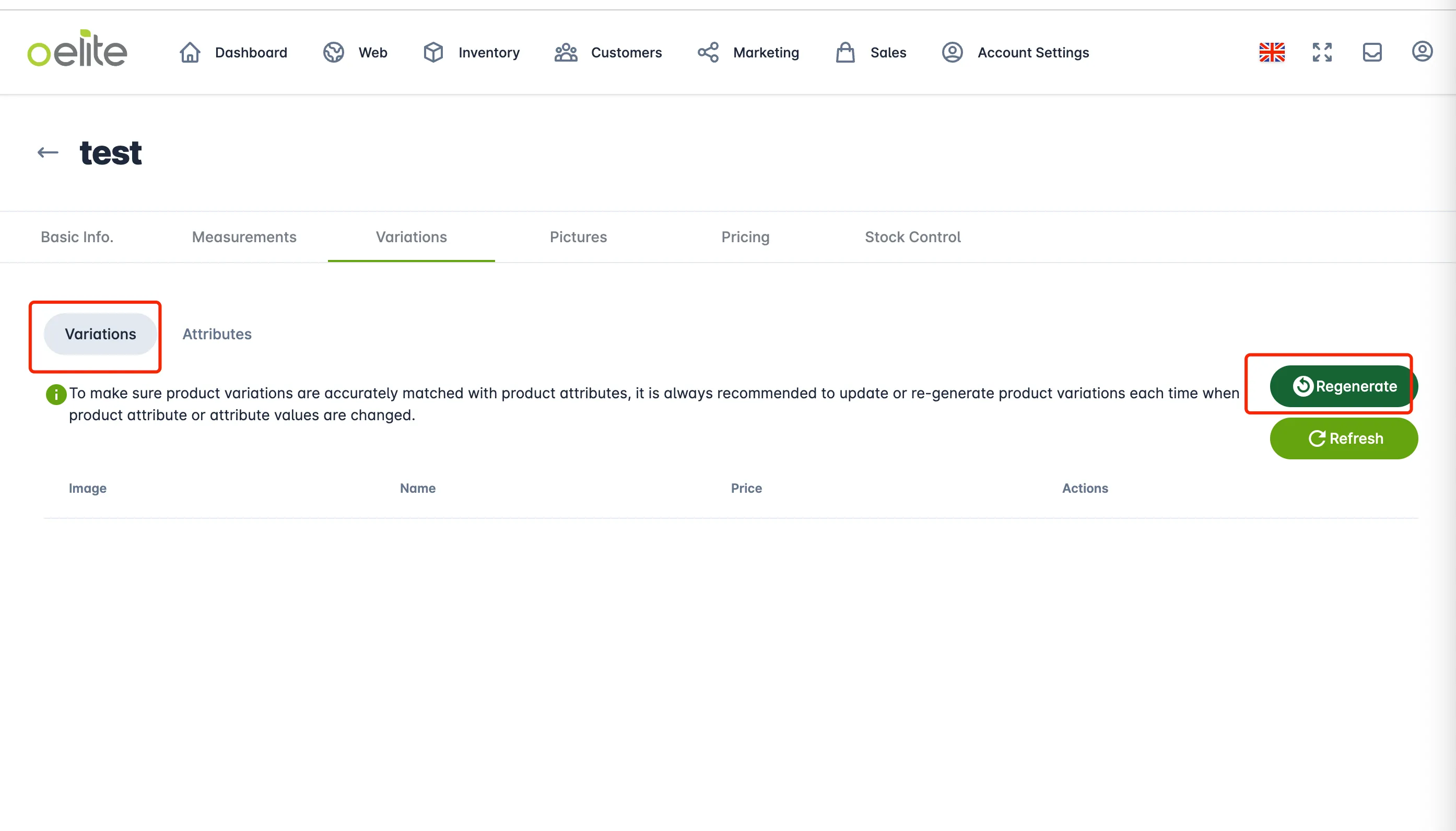Click the green info icon

coord(56,394)
